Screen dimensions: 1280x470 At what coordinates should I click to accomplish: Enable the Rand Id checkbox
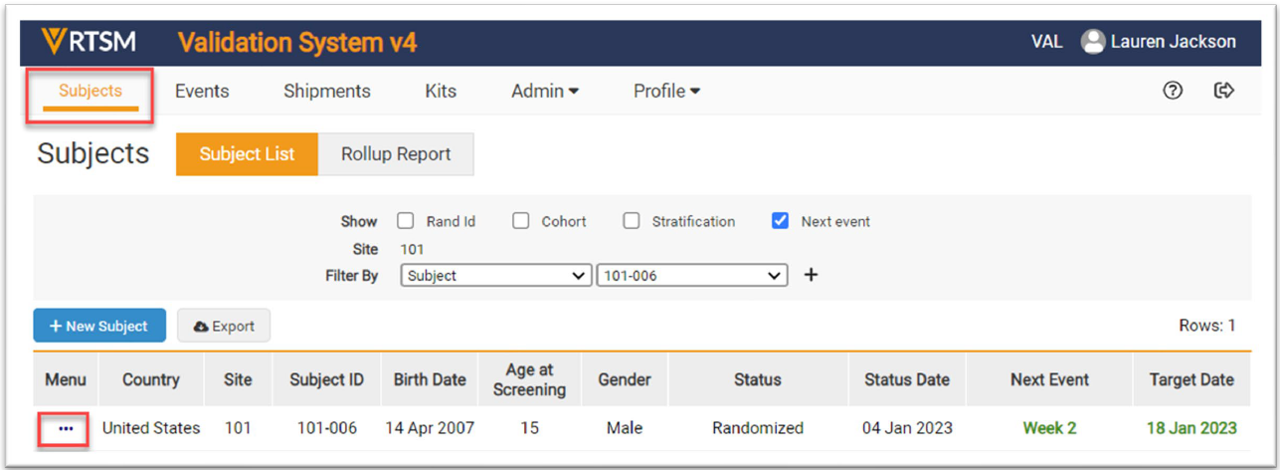(x=406, y=221)
